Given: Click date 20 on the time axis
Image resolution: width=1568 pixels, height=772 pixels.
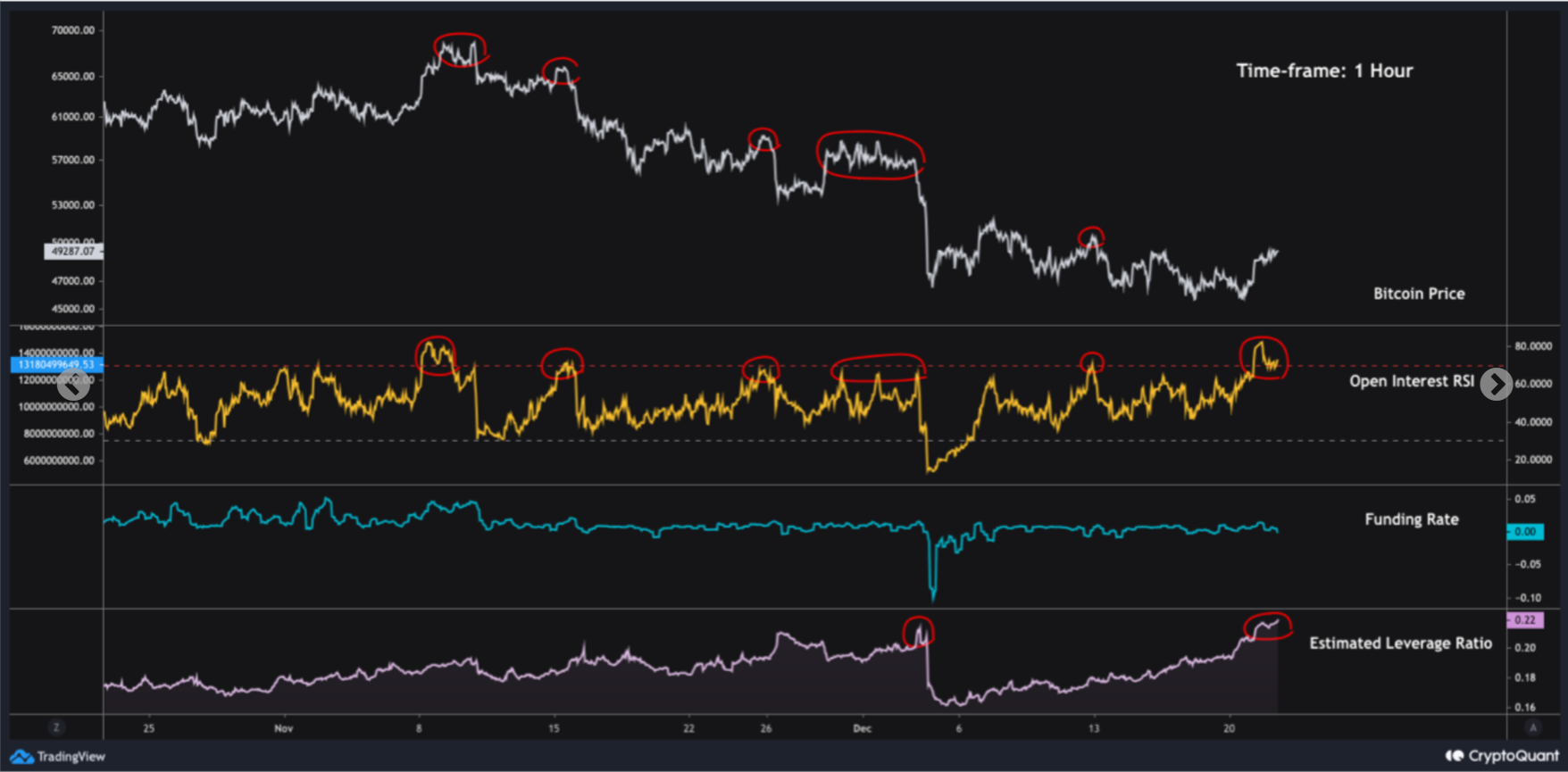Looking at the screenshot, I should pos(1229,728).
